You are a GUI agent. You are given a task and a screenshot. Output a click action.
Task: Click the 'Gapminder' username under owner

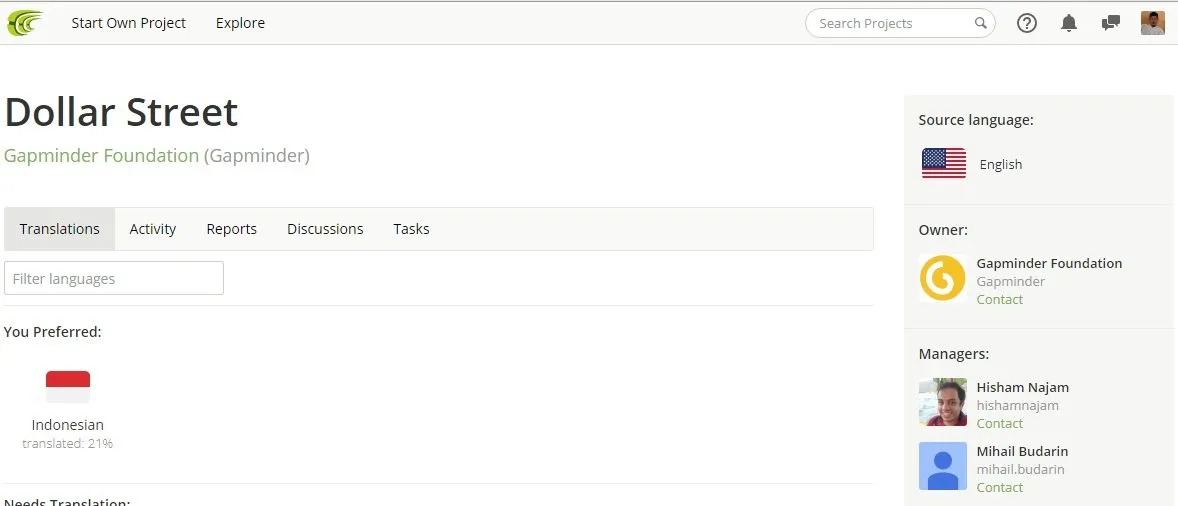[1010, 282]
